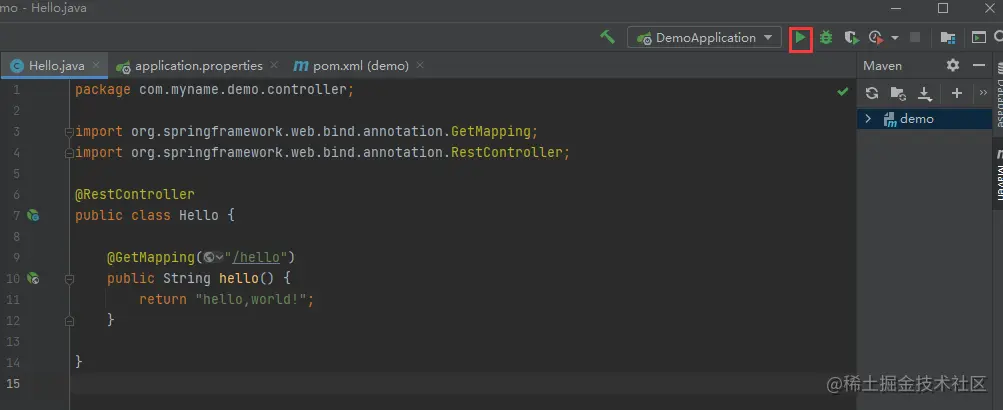Build the project with the hammer icon
Viewport: 1003px width, 410px height.
tap(607, 37)
